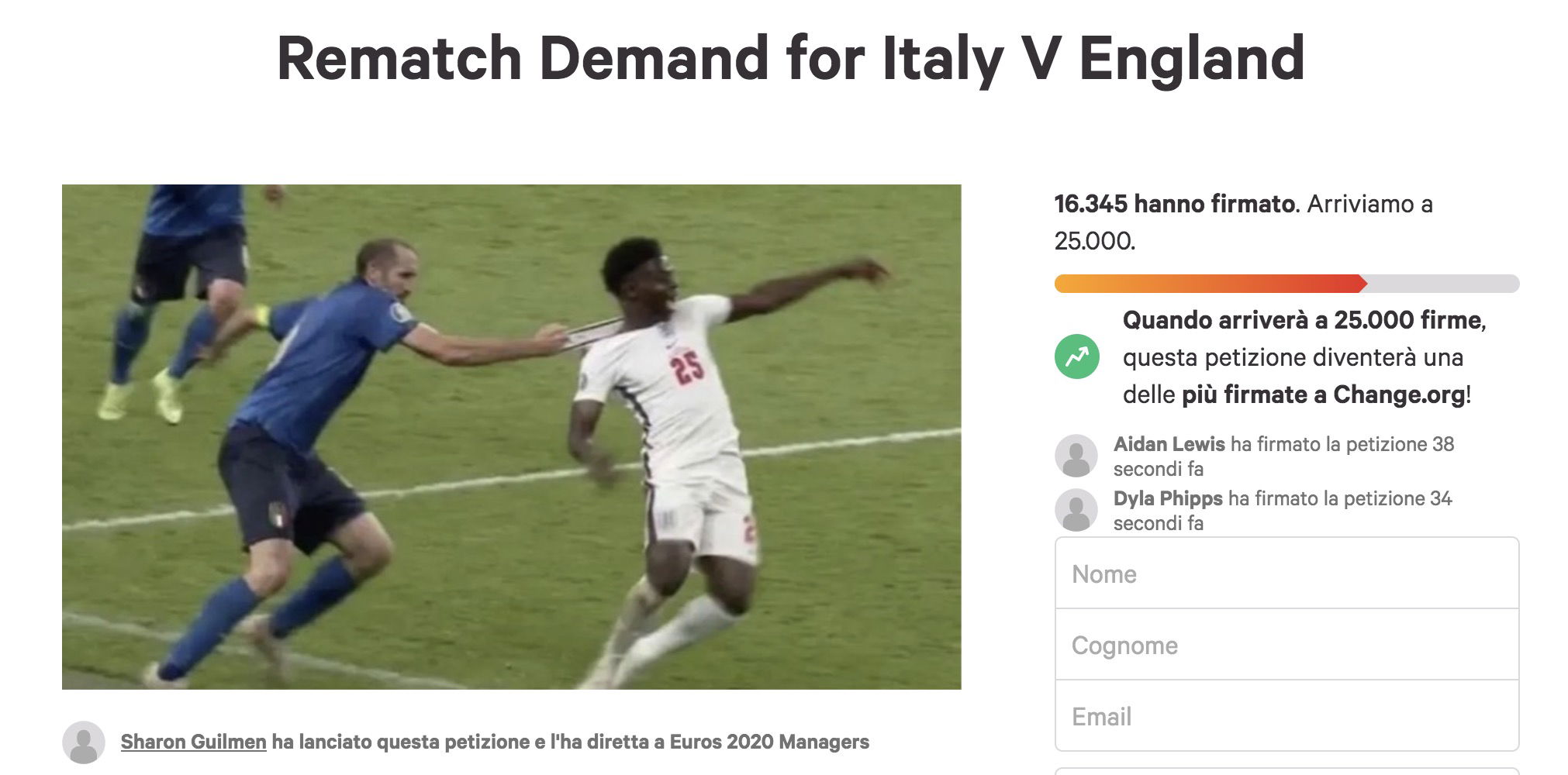1568x775 pixels.
Task: Select the Email input field
Action: point(1286,716)
